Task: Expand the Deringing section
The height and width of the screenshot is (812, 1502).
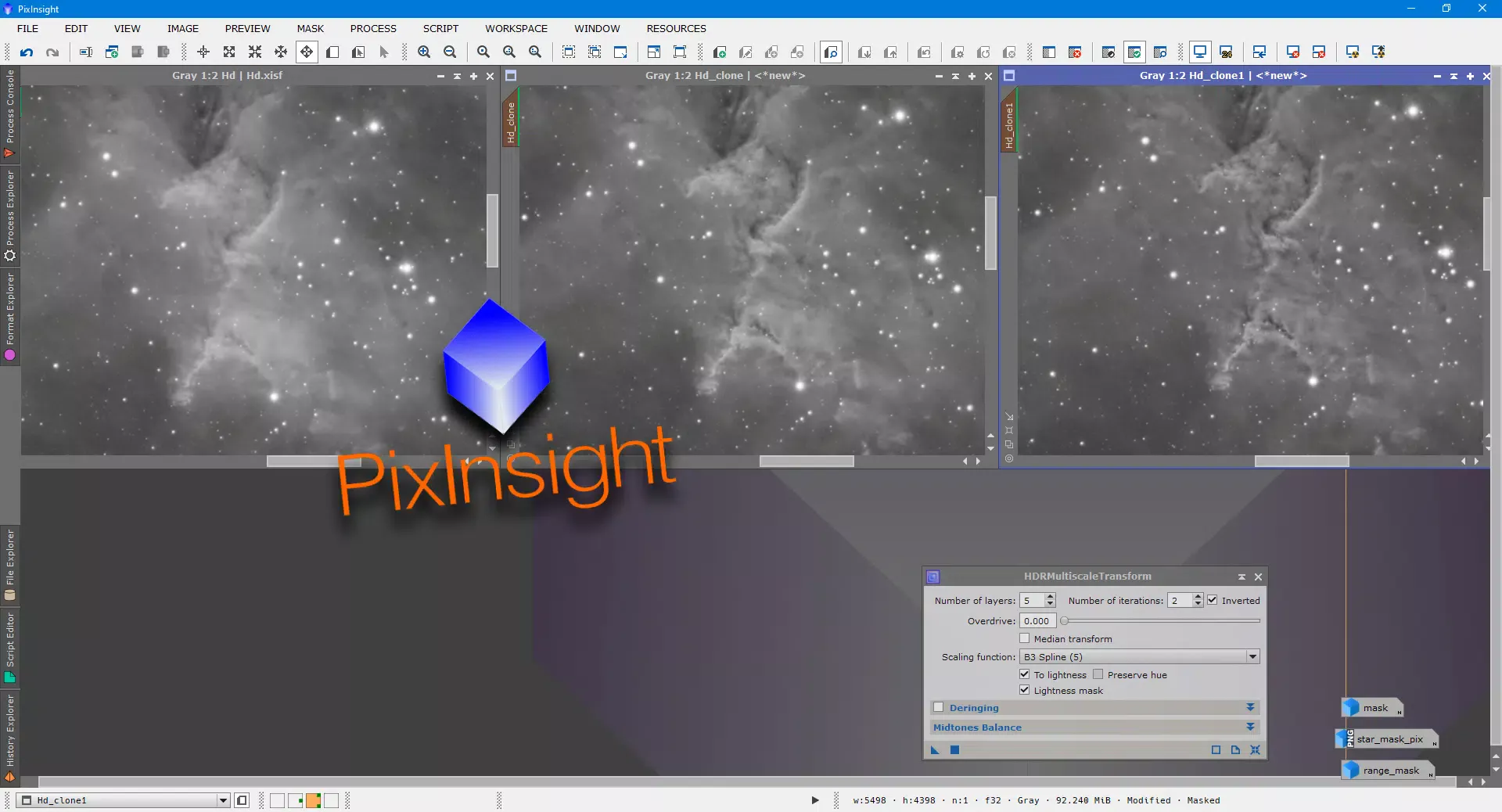Action: coord(1250,707)
